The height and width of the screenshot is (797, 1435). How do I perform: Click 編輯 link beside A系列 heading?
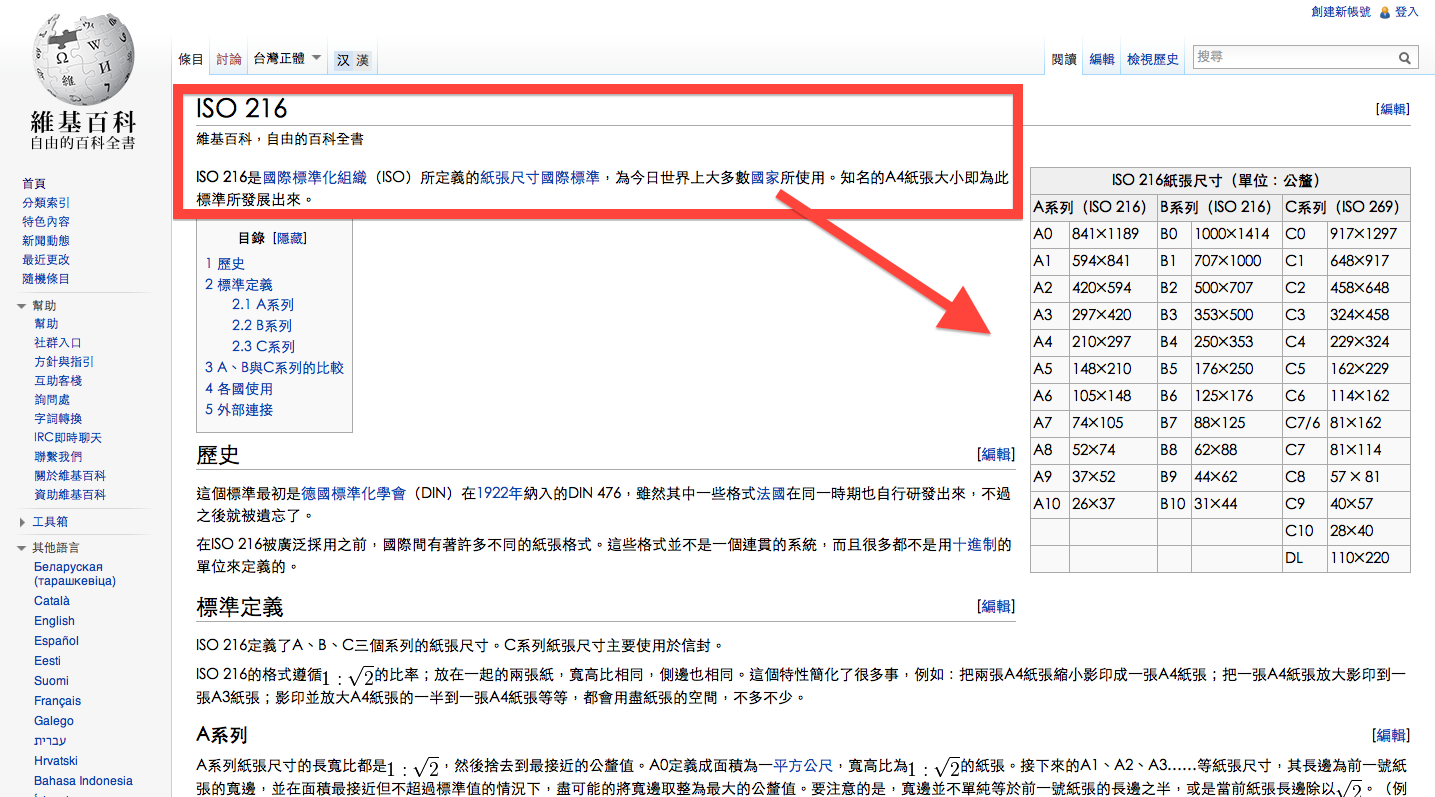pyautogui.click(x=1391, y=735)
